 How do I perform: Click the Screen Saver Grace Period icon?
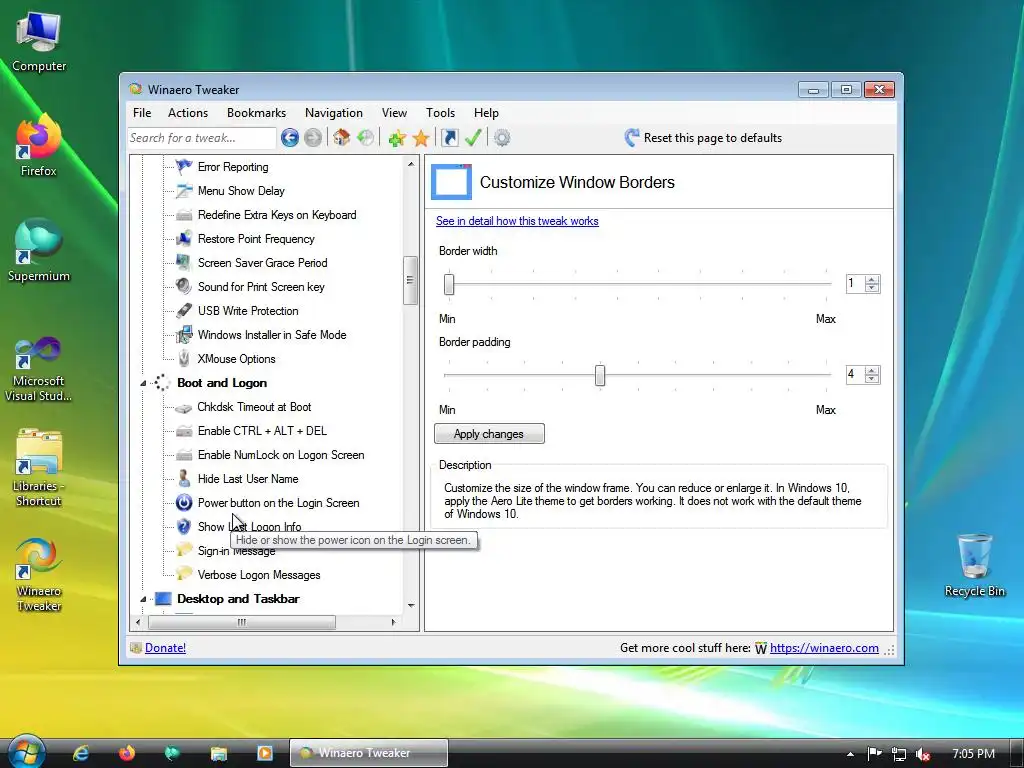(x=184, y=263)
